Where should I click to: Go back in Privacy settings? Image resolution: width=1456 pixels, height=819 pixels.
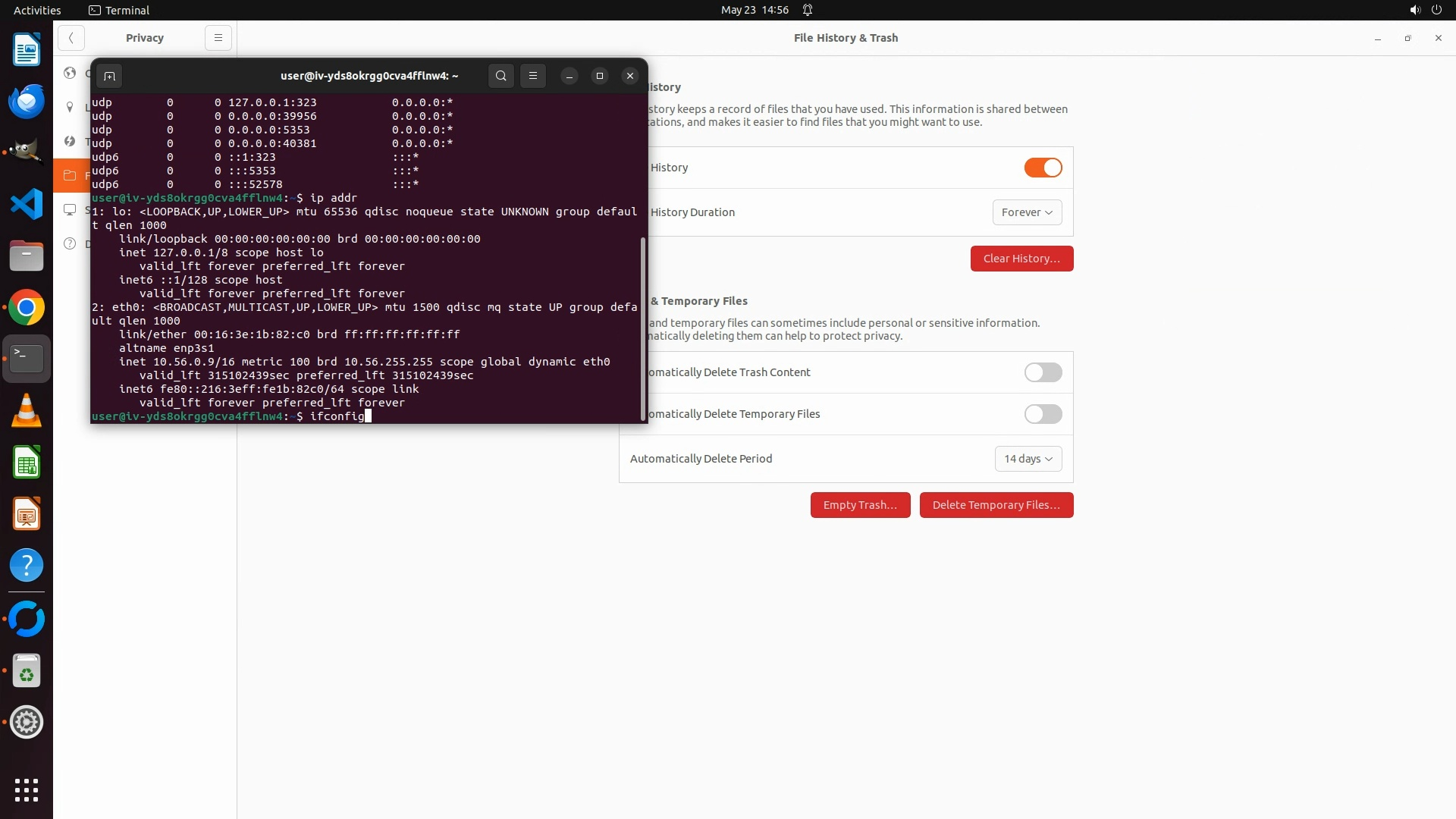coord(71,38)
